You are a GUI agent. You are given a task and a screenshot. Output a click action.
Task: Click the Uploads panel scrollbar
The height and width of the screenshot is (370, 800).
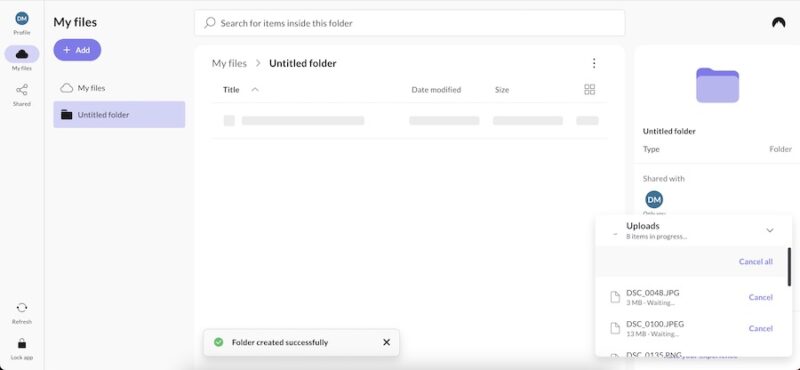789,266
